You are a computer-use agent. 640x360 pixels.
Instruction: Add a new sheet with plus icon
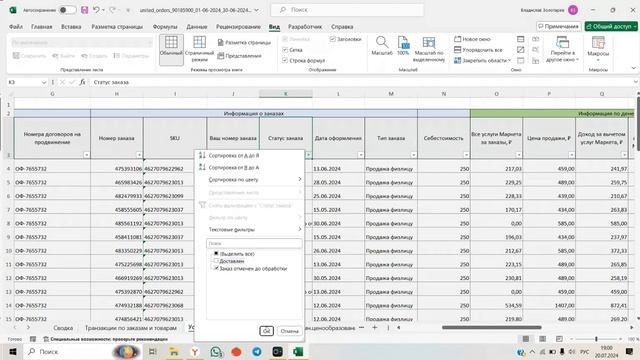(374, 327)
